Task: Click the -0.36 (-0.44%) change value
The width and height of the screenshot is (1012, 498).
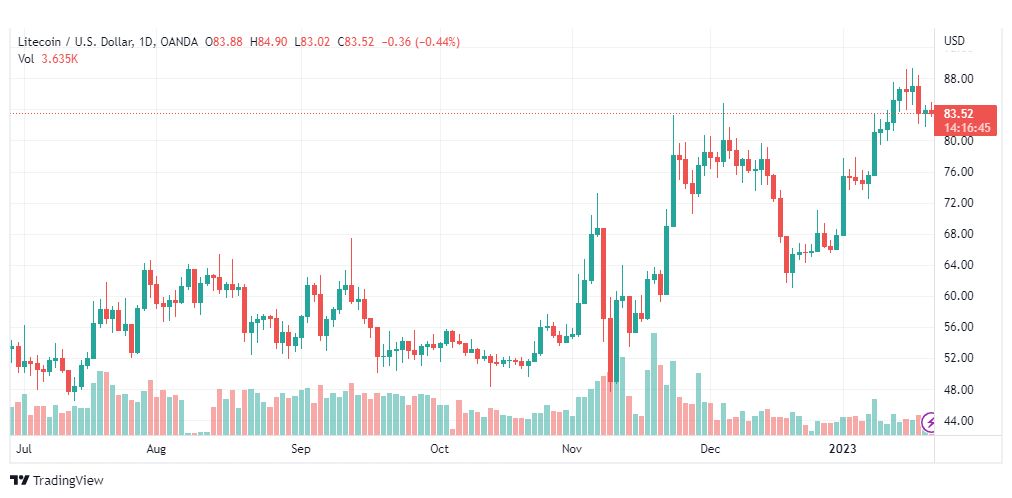Action: [421, 42]
